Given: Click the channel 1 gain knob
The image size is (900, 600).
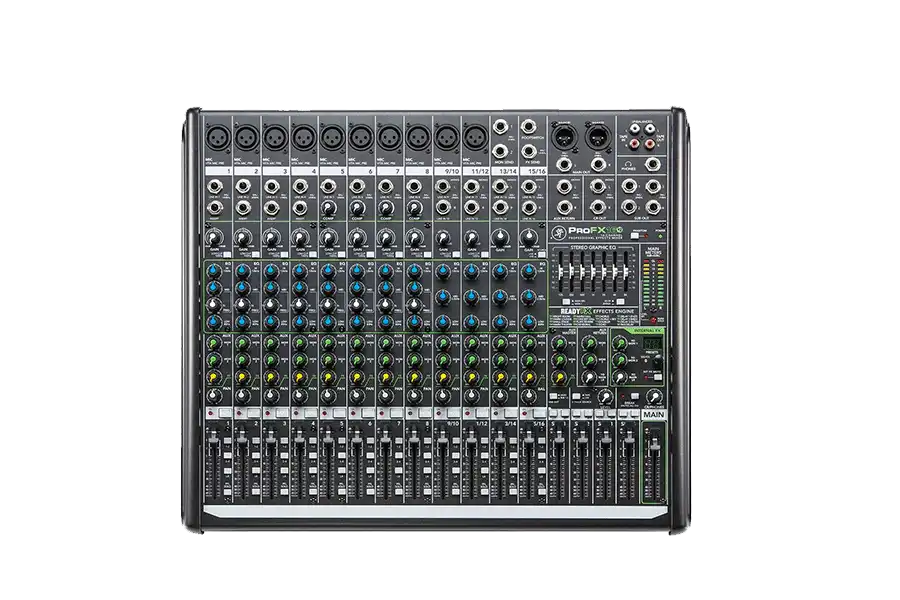Looking at the screenshot, I should (214, 238).
